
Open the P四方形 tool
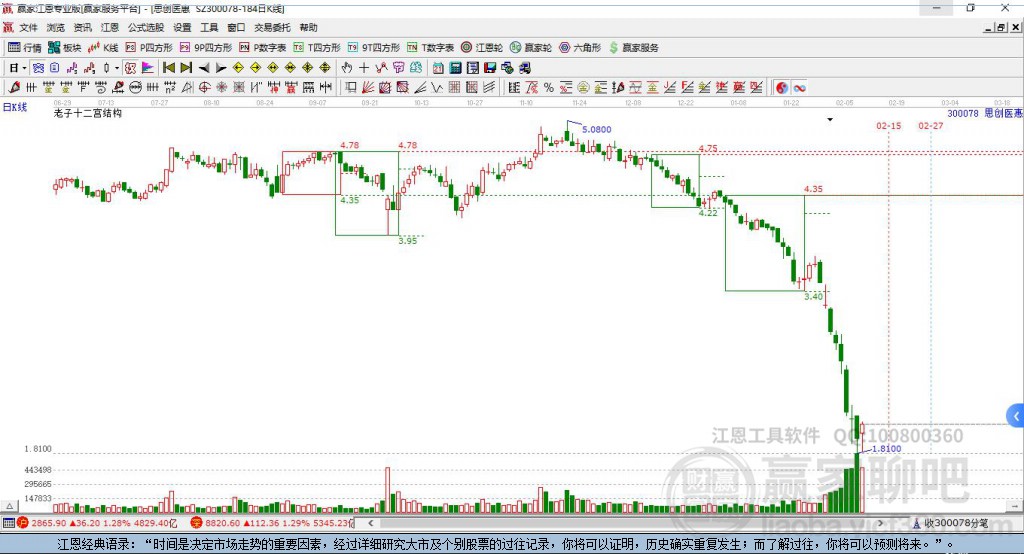click(x=149, y=48)
